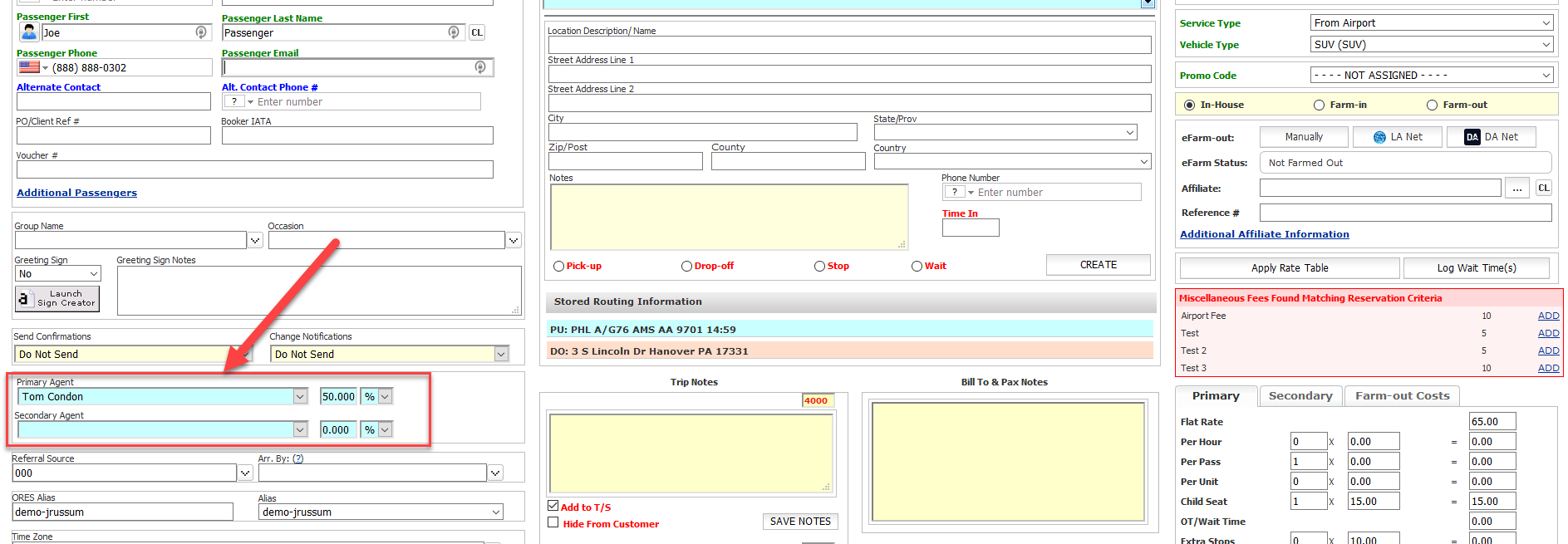Screen dimensions: 1568x544
Task: Select the Farm-in radio button
Action: tap(1319, 105)
